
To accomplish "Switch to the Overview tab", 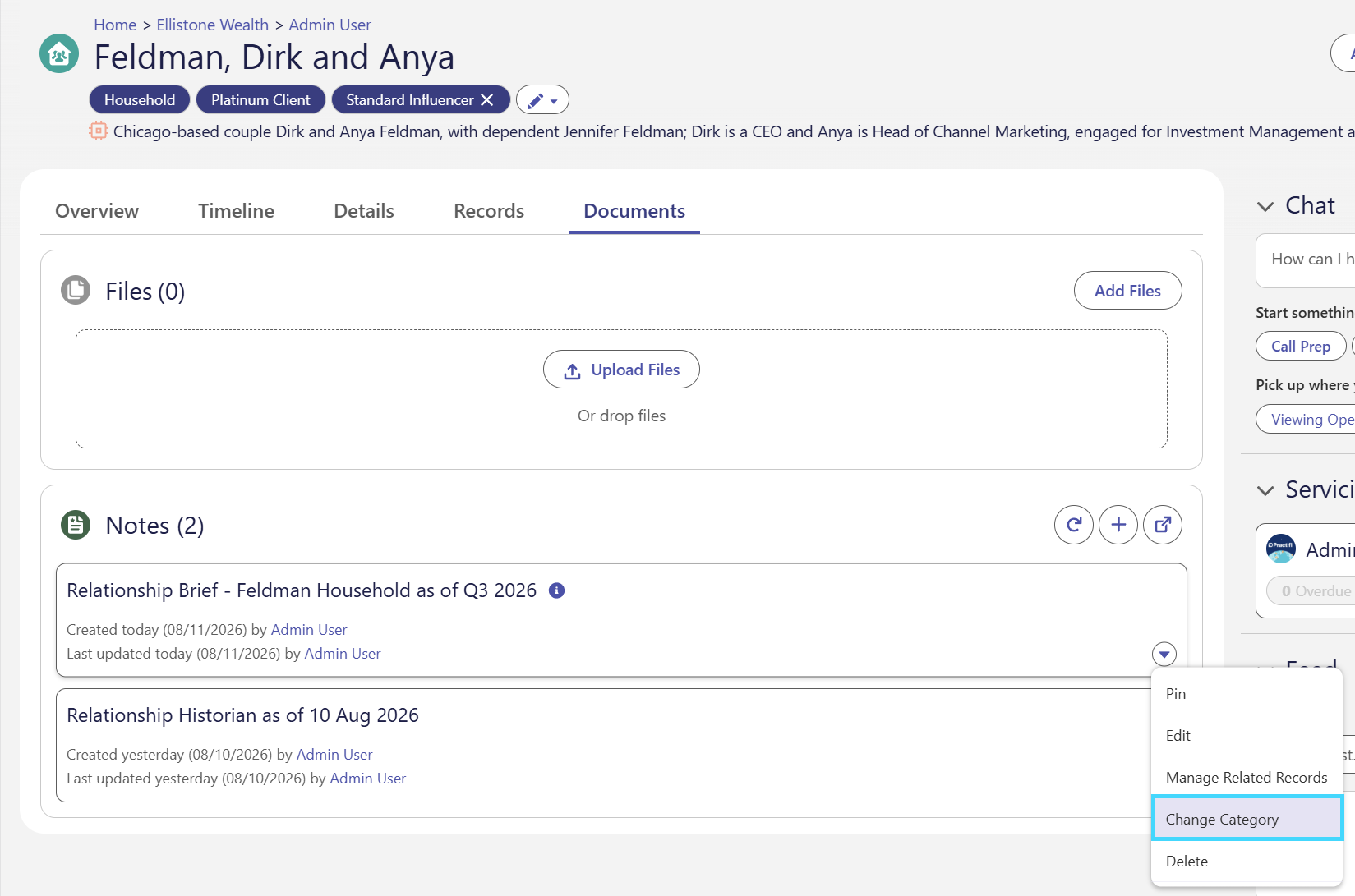I will [x=97, y=211].
